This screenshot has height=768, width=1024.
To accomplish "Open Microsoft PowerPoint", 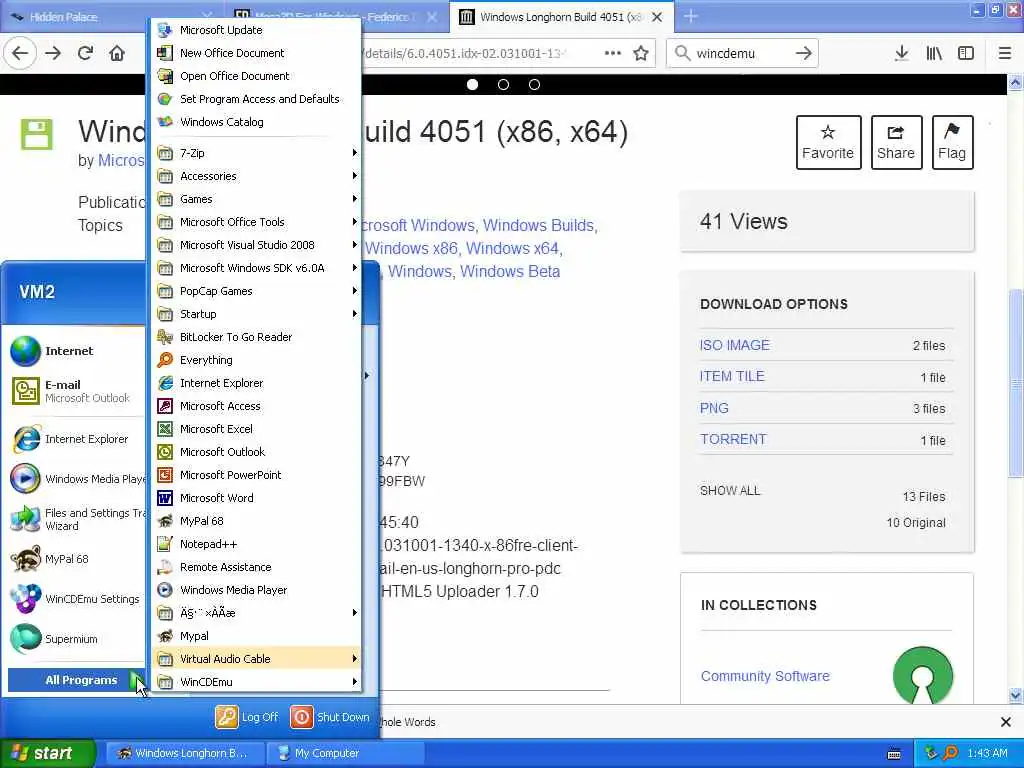I will pos(256,475).
